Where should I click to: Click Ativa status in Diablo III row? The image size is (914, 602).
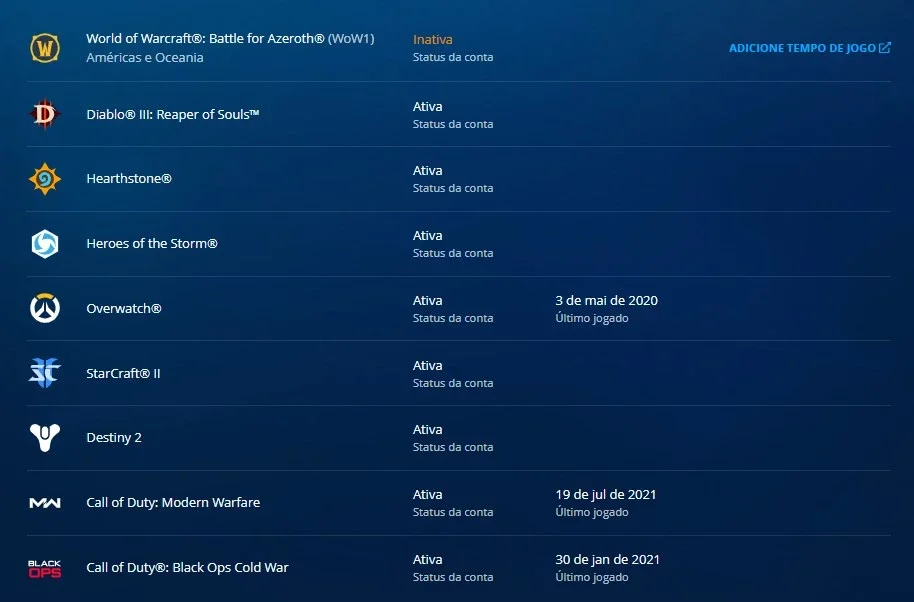(x=427, y=107)
